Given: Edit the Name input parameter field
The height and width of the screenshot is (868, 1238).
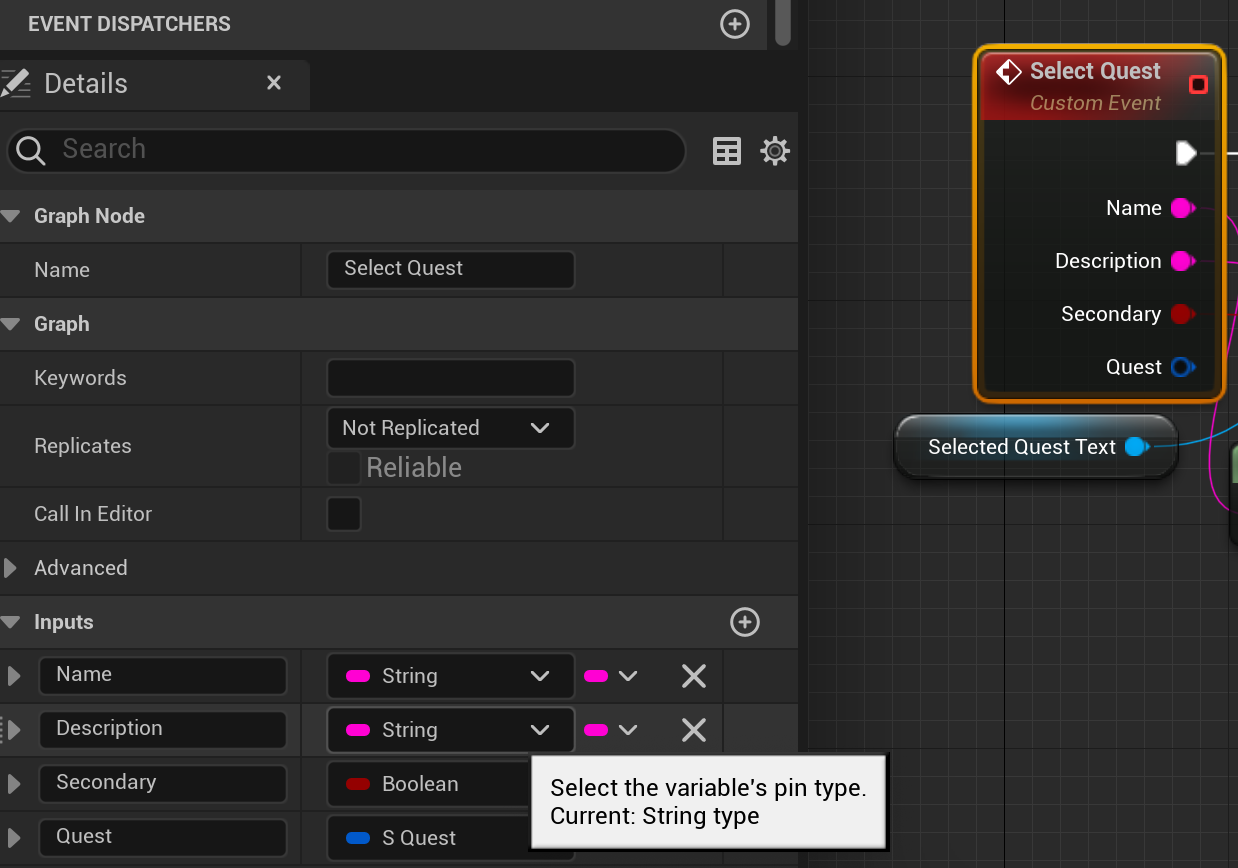Looking at the screenshot, I should pos(163,676).
